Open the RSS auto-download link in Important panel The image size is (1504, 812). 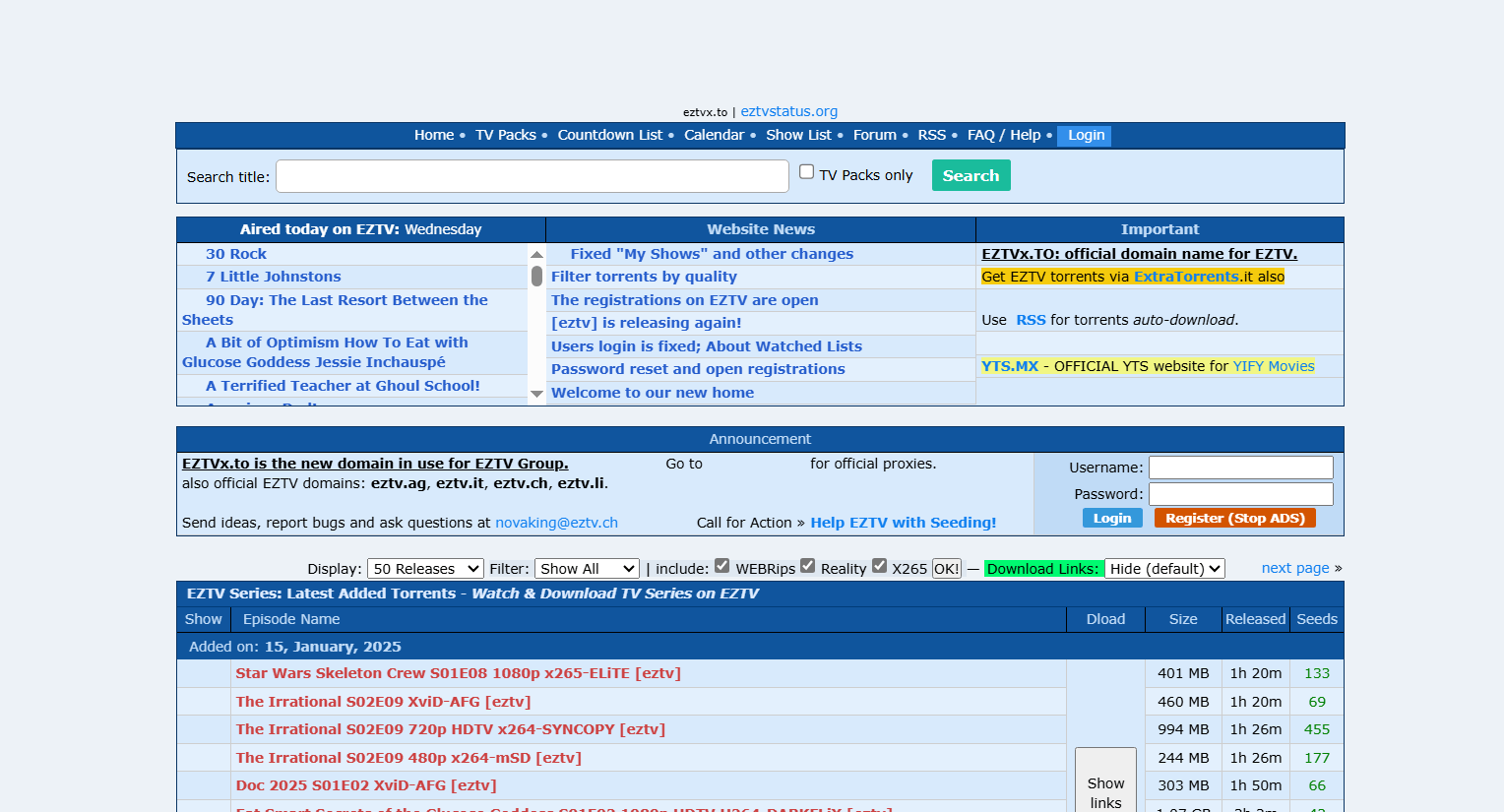coord(1031,320)
